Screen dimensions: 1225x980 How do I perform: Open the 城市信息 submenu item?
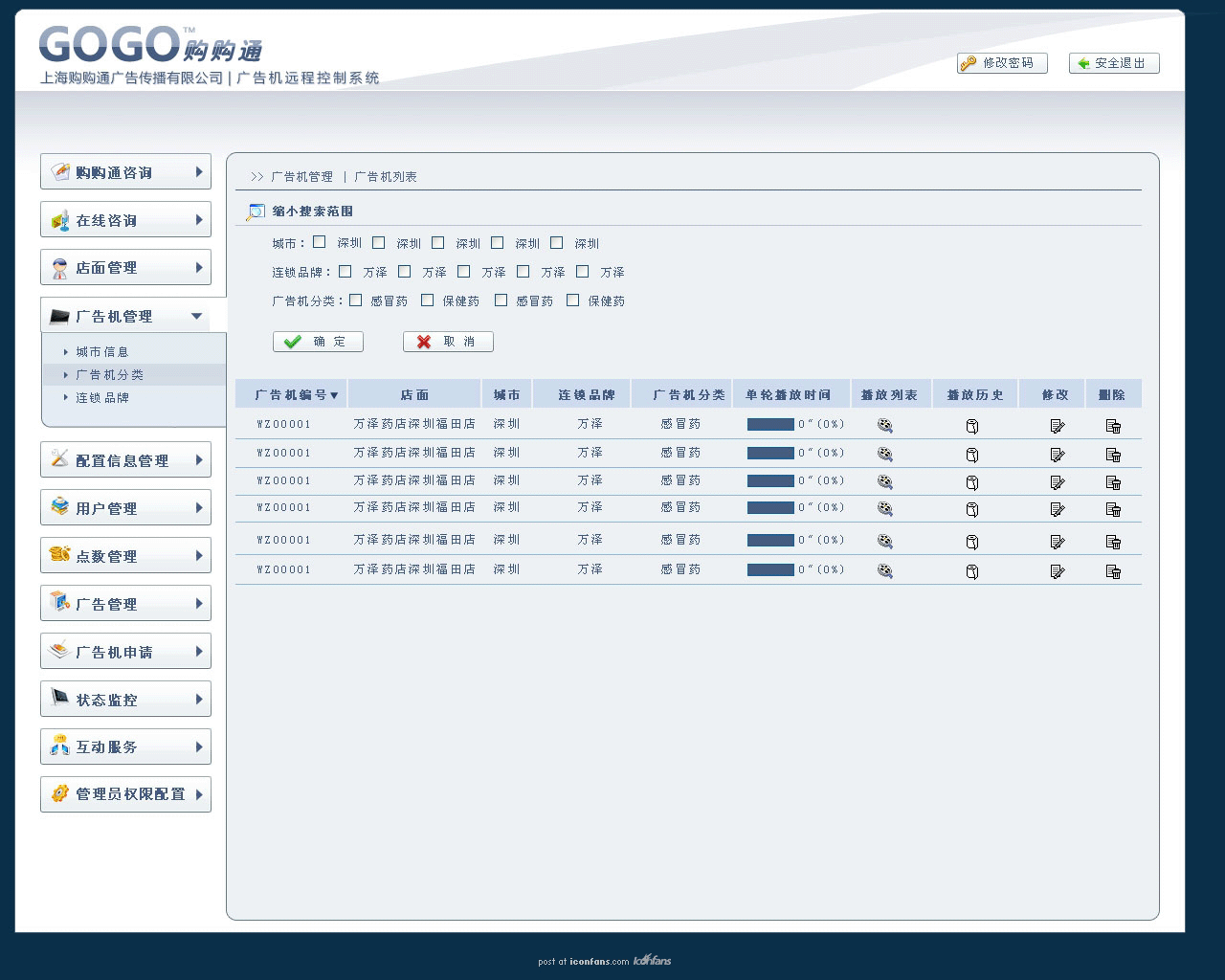tap(102, 352)
